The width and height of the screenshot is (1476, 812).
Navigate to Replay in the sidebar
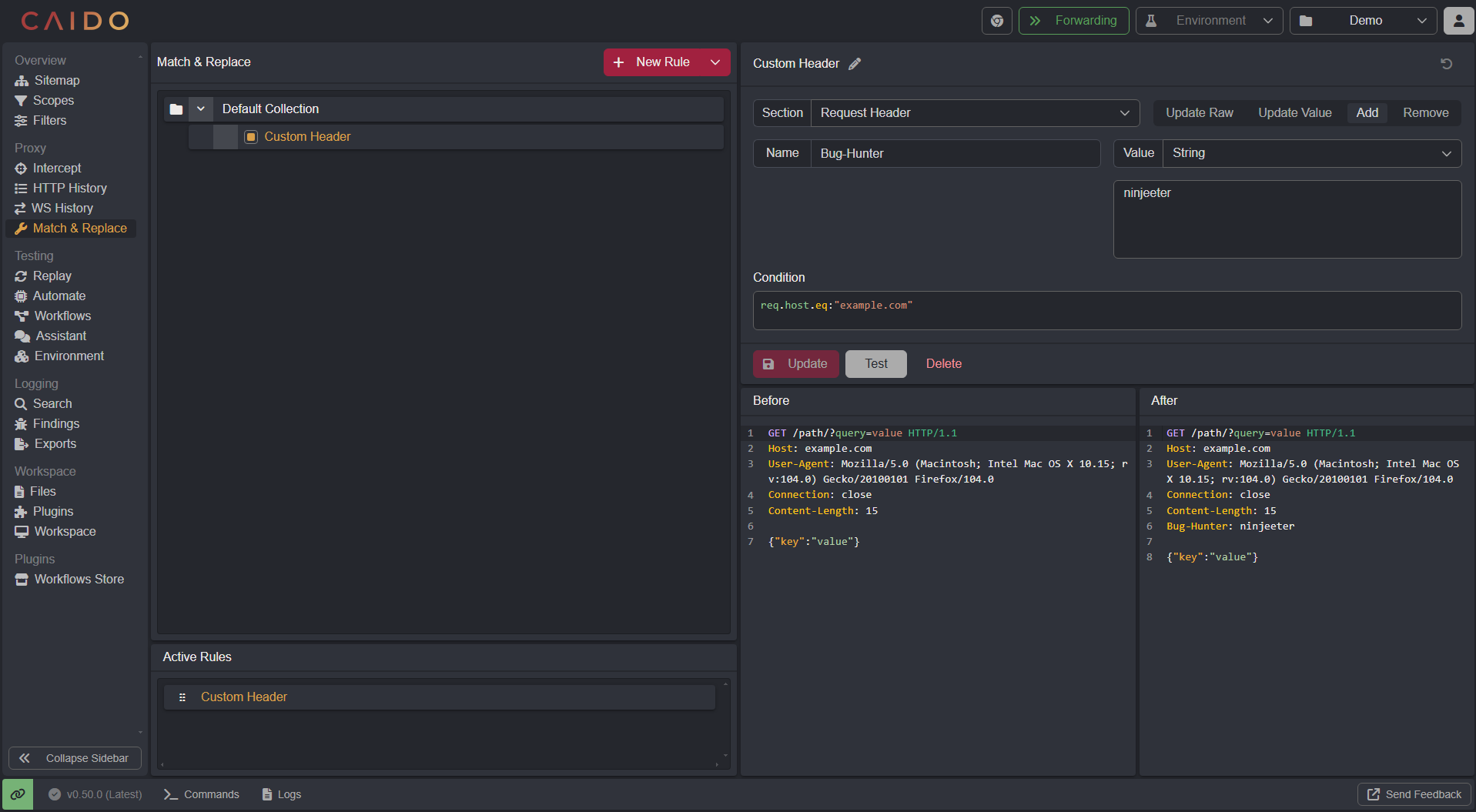(x=52, y=276)
